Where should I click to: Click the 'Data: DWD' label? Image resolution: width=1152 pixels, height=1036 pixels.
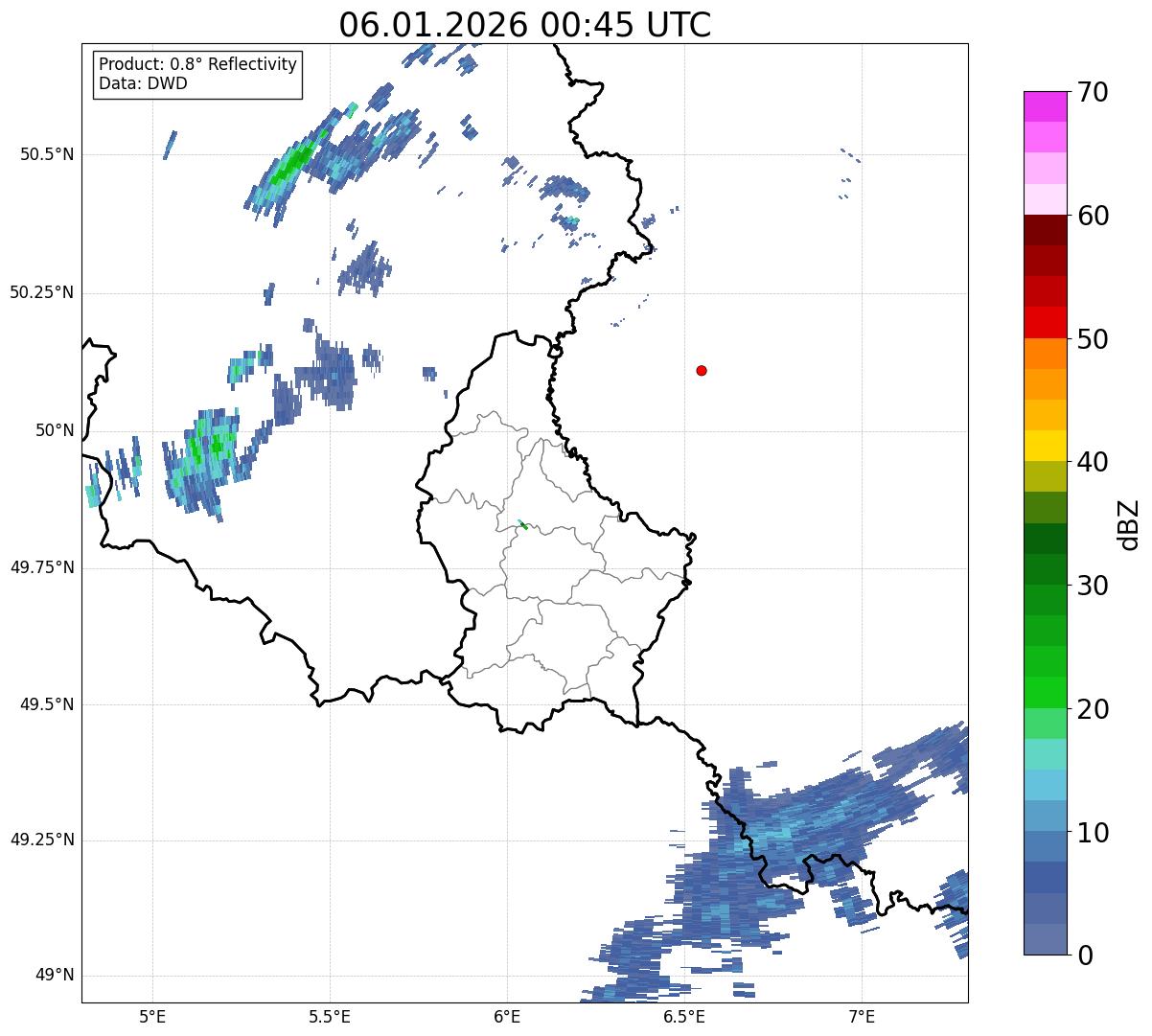[143, 83]
